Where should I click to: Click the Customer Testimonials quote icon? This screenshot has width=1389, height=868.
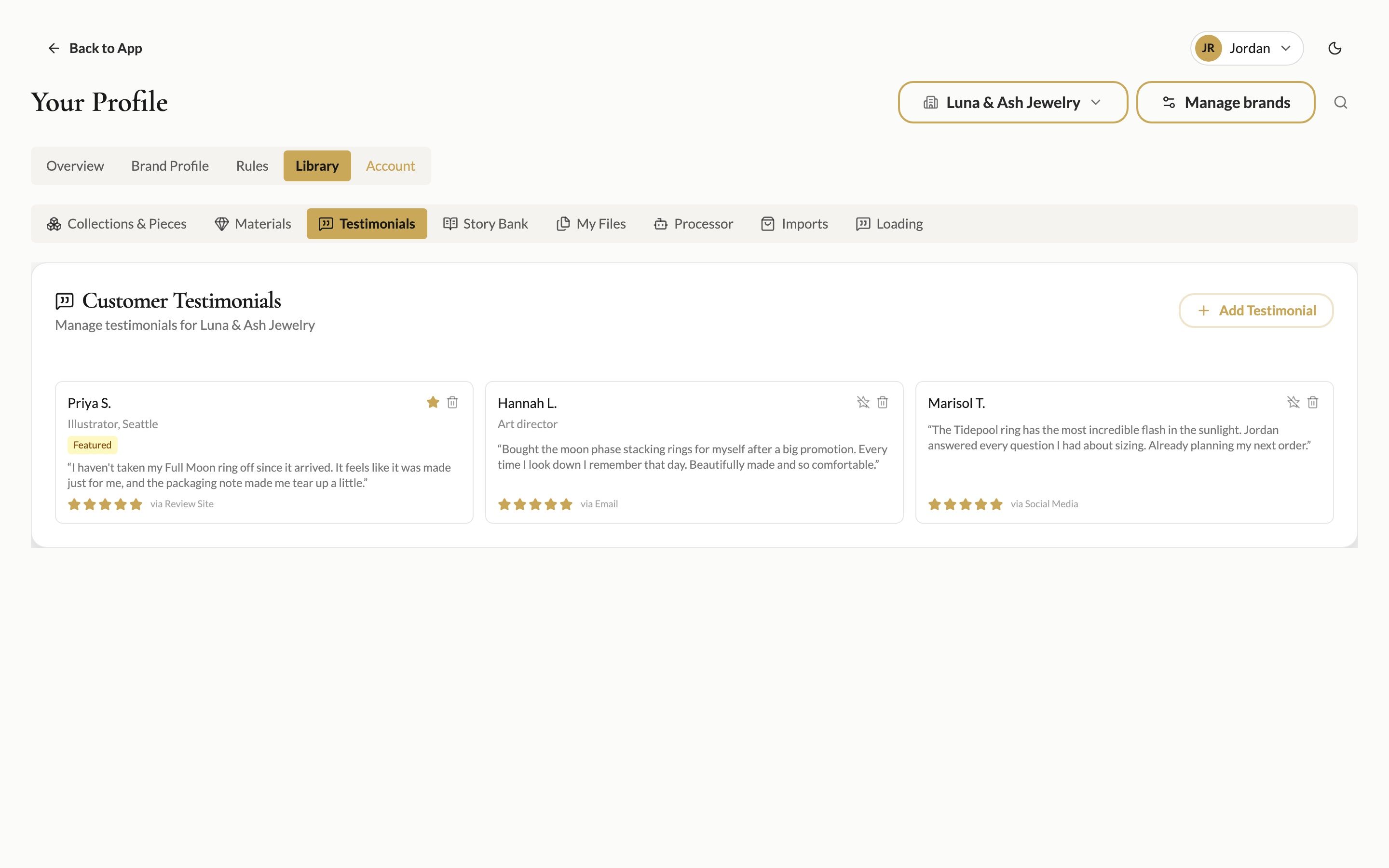pyautogui.click(x=64, y=301)
